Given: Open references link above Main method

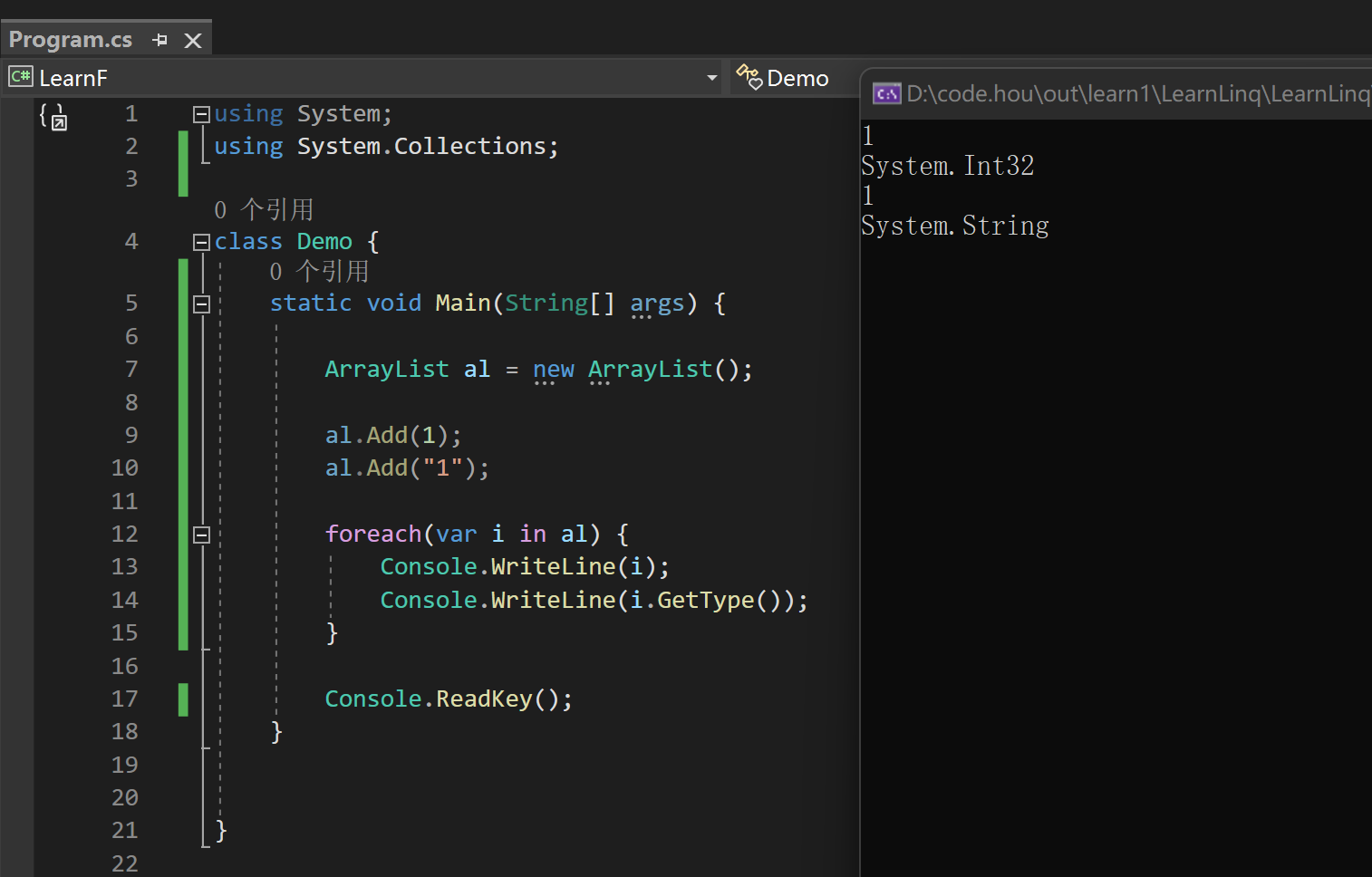Looking at the screenshot, I should 319,272.
